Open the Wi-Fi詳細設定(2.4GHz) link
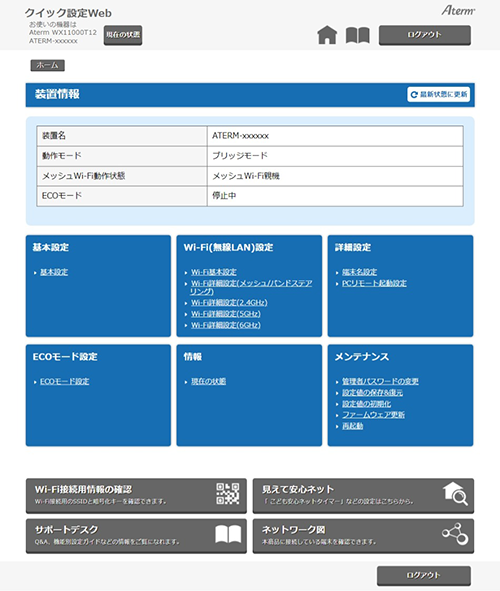 tap(229, 303)
